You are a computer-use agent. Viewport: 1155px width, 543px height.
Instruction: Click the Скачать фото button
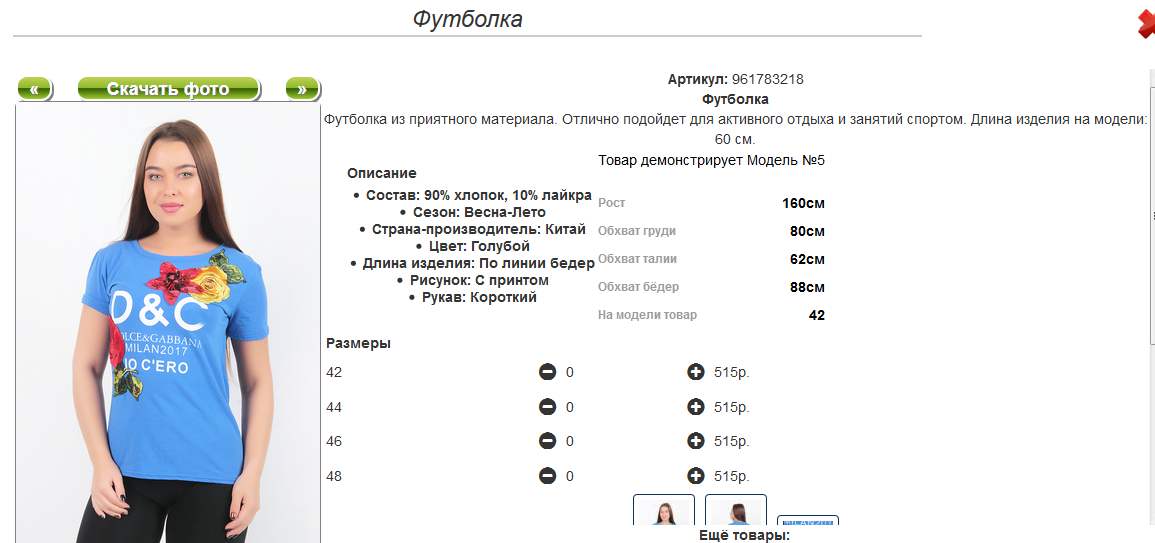(x=169, y=89)
